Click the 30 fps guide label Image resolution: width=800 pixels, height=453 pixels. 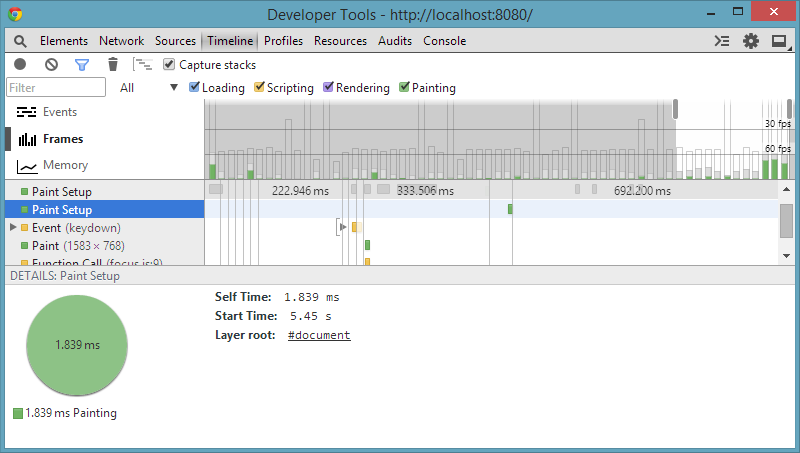click(778, 123)
